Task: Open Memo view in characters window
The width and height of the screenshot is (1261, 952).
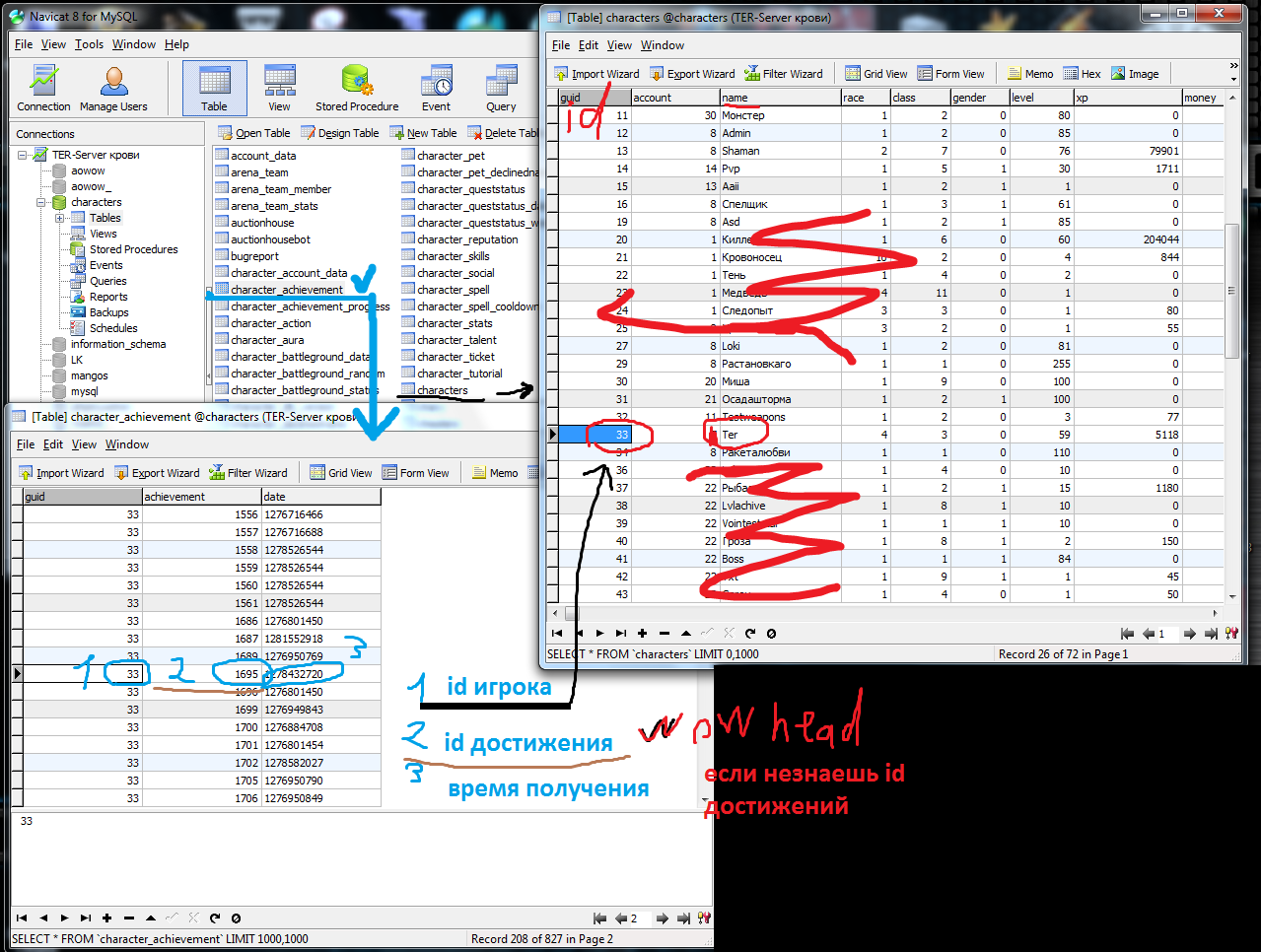Action: click(1030, 74)
